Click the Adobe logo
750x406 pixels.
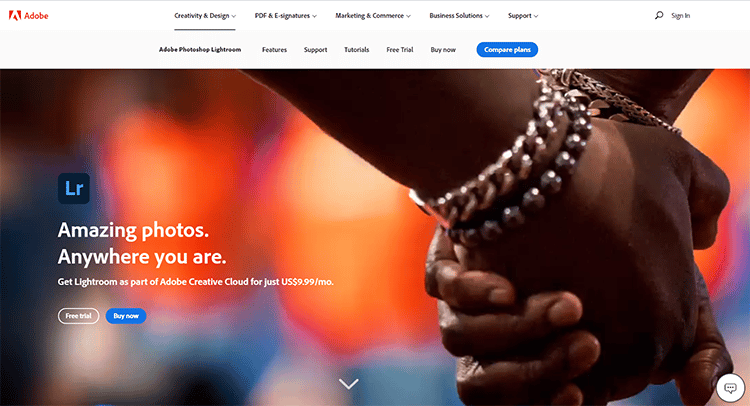28,16
